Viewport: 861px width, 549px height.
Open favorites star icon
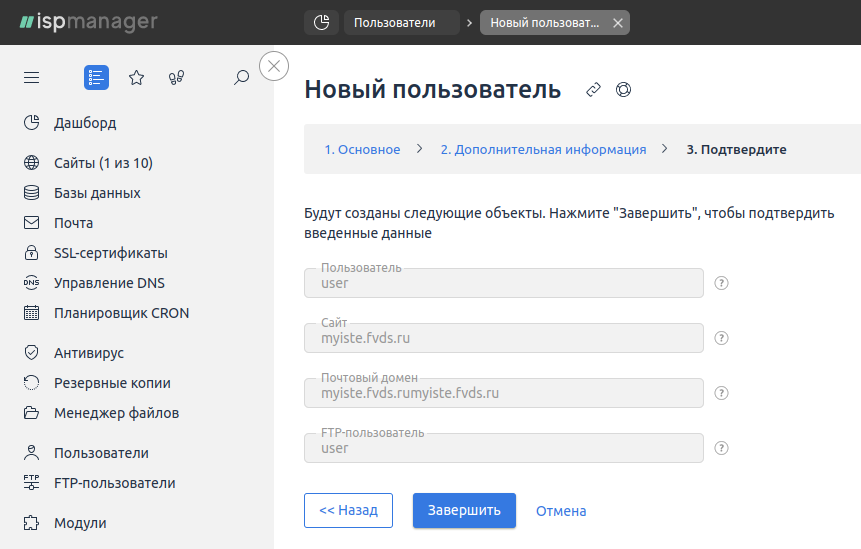(136, 77)
